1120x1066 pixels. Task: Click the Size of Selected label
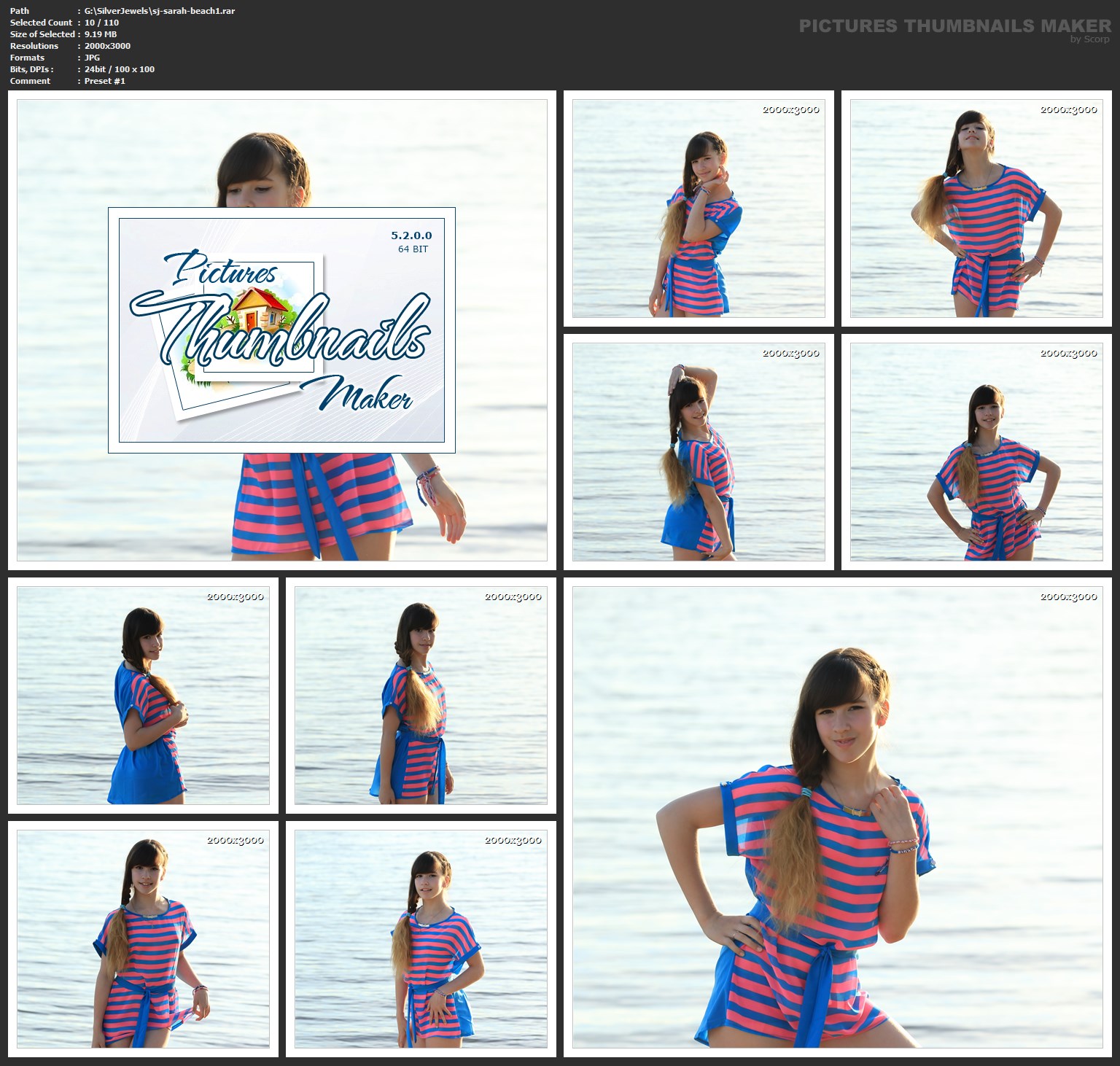42,34
